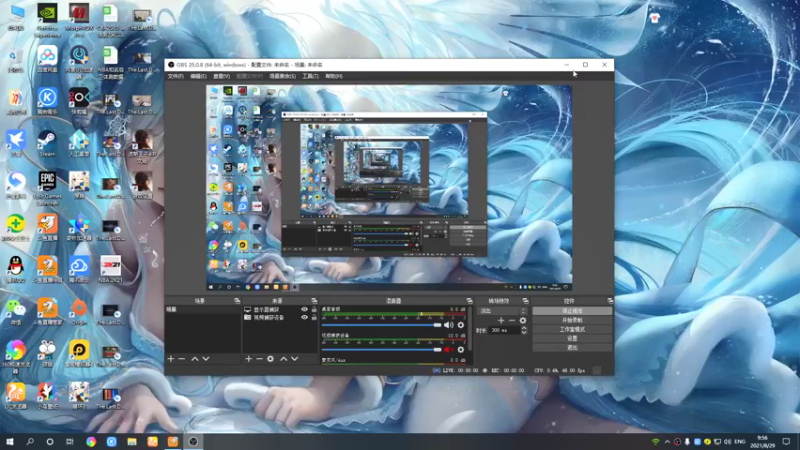Open the WeChat desktop shortcut

coord(16,312)
